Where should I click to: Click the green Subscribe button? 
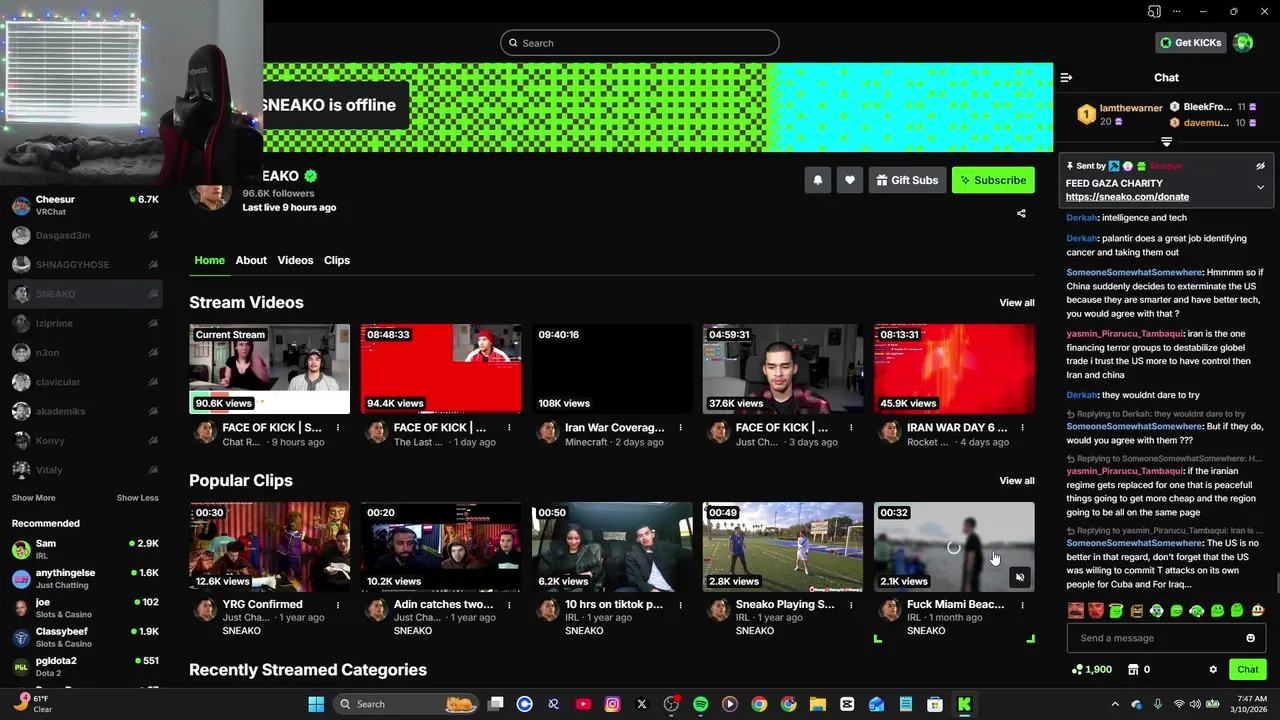(x=993, y=180)
